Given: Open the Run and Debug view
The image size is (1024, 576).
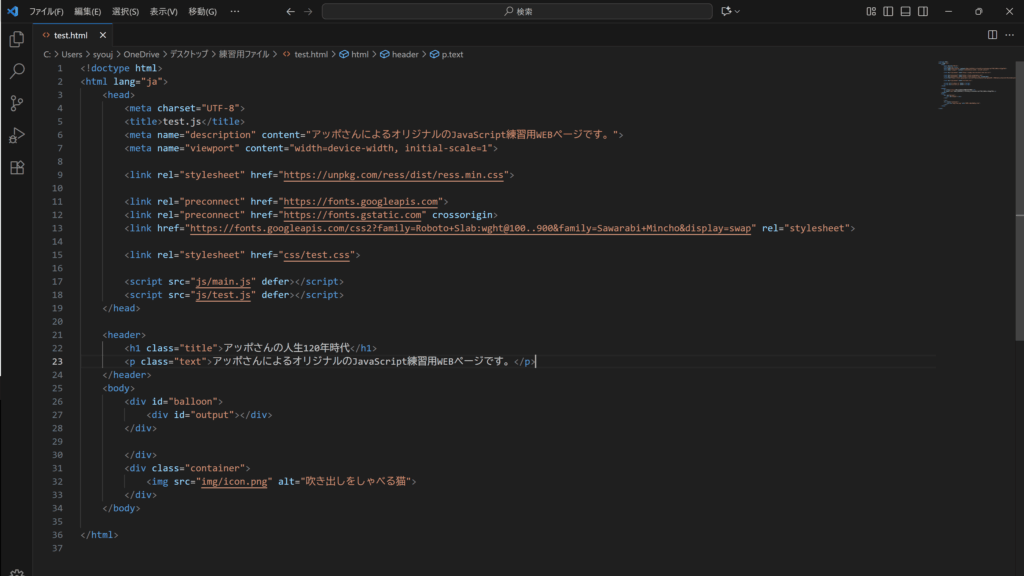Looking at the screenshot, I should click(x=16, y=135).
